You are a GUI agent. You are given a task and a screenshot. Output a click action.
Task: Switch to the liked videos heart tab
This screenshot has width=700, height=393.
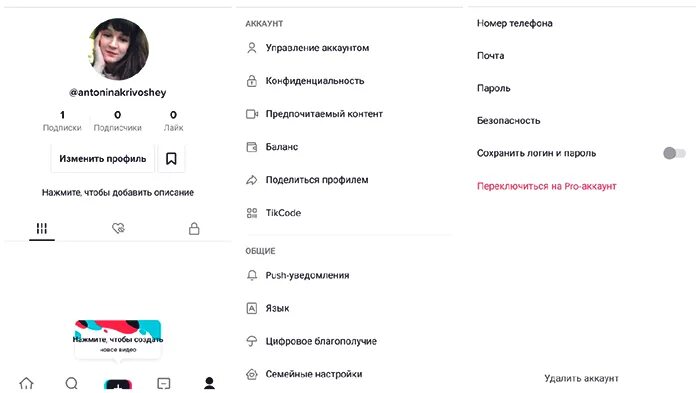(x=118, y=228)
